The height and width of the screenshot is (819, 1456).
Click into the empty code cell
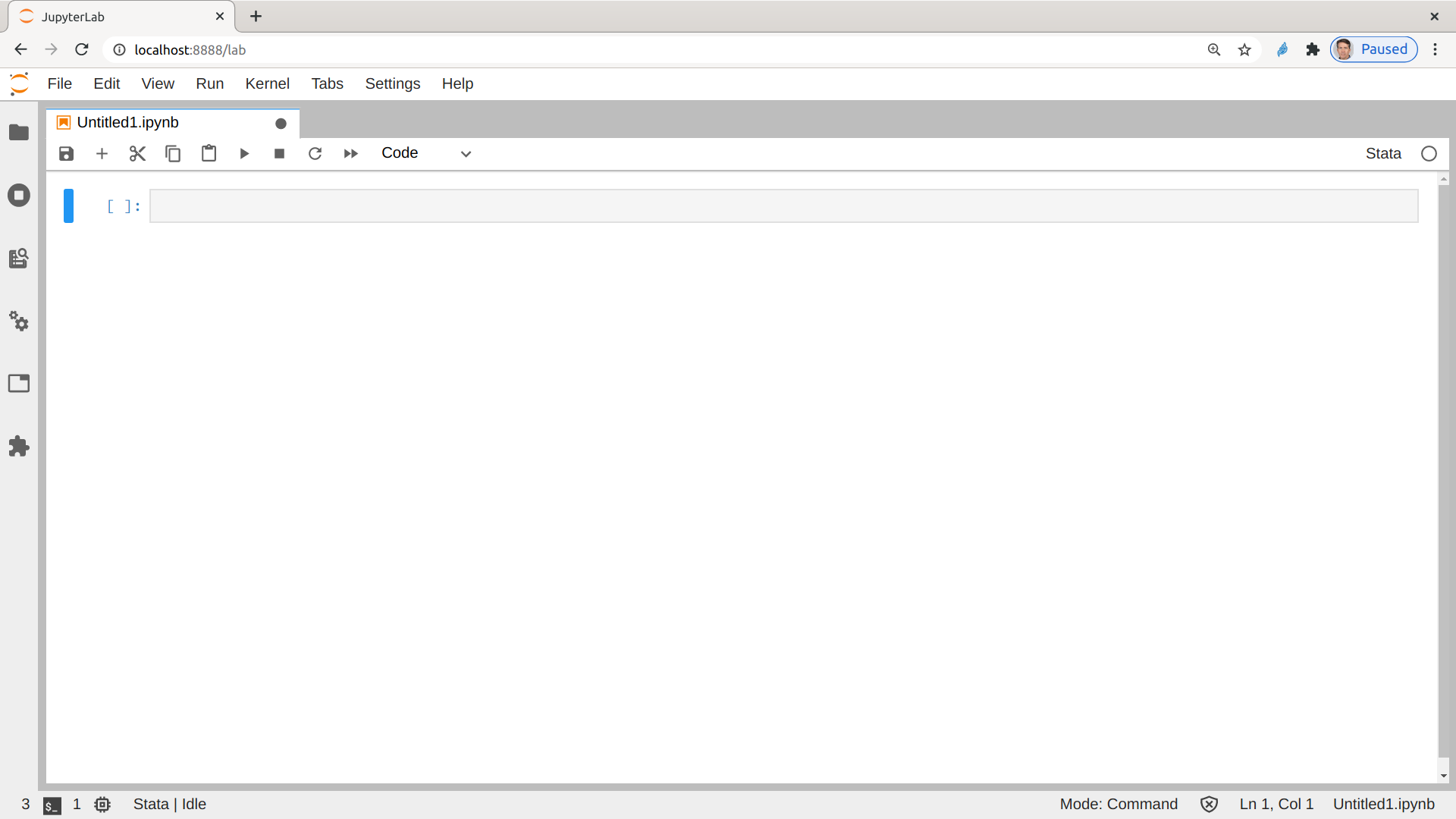783,206
